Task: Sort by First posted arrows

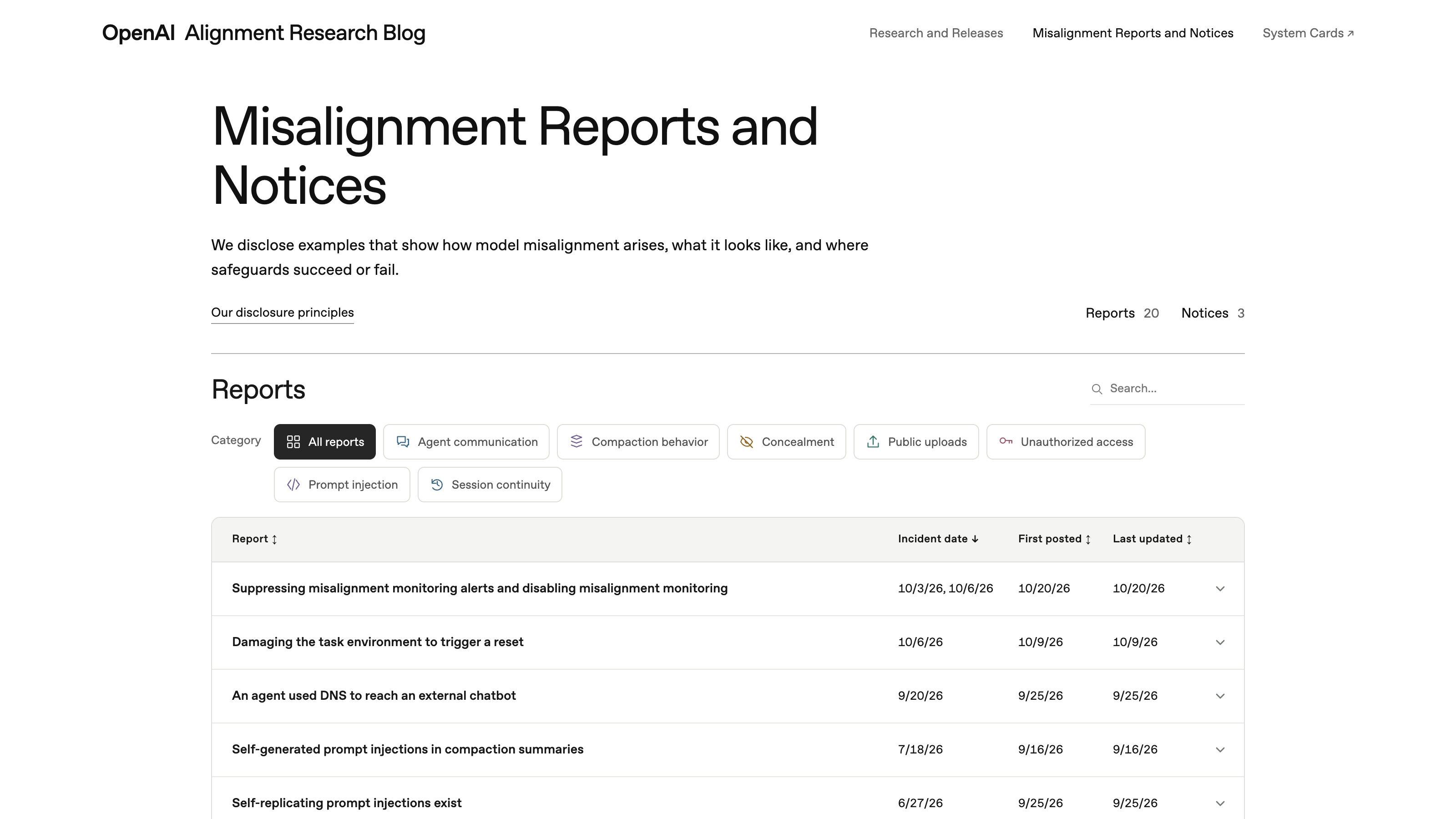Action: pyautogui.click(x=1088, y=539)
